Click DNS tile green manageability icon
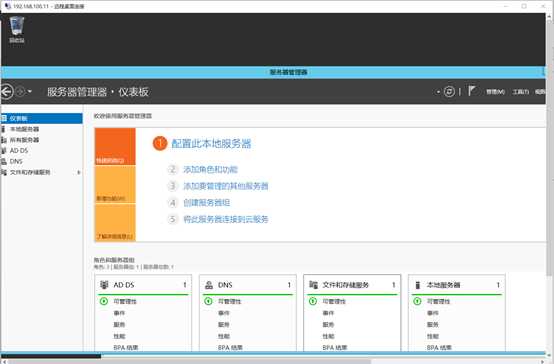Screen dimensions: 554x364 (208, 301)
